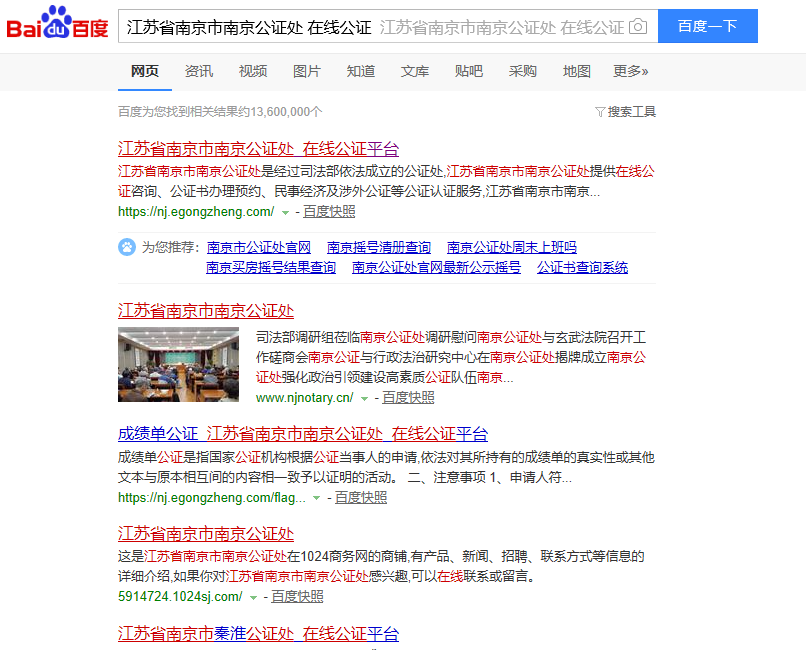Viewport: 806px width, 650px height.
Task: Click the nj.egongzheng.com/flag... URL
Action: 212,497
